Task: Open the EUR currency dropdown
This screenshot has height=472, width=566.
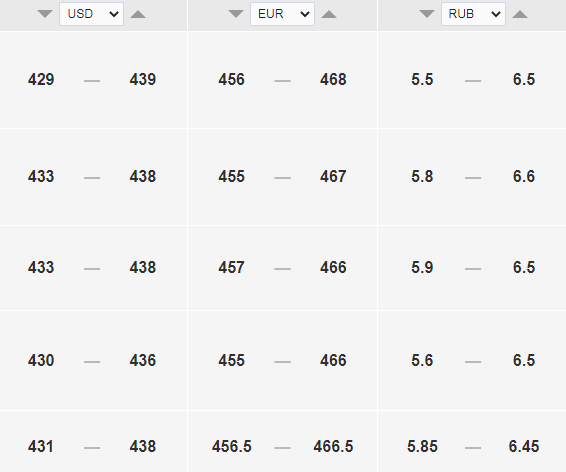Action: pos(282,14)
